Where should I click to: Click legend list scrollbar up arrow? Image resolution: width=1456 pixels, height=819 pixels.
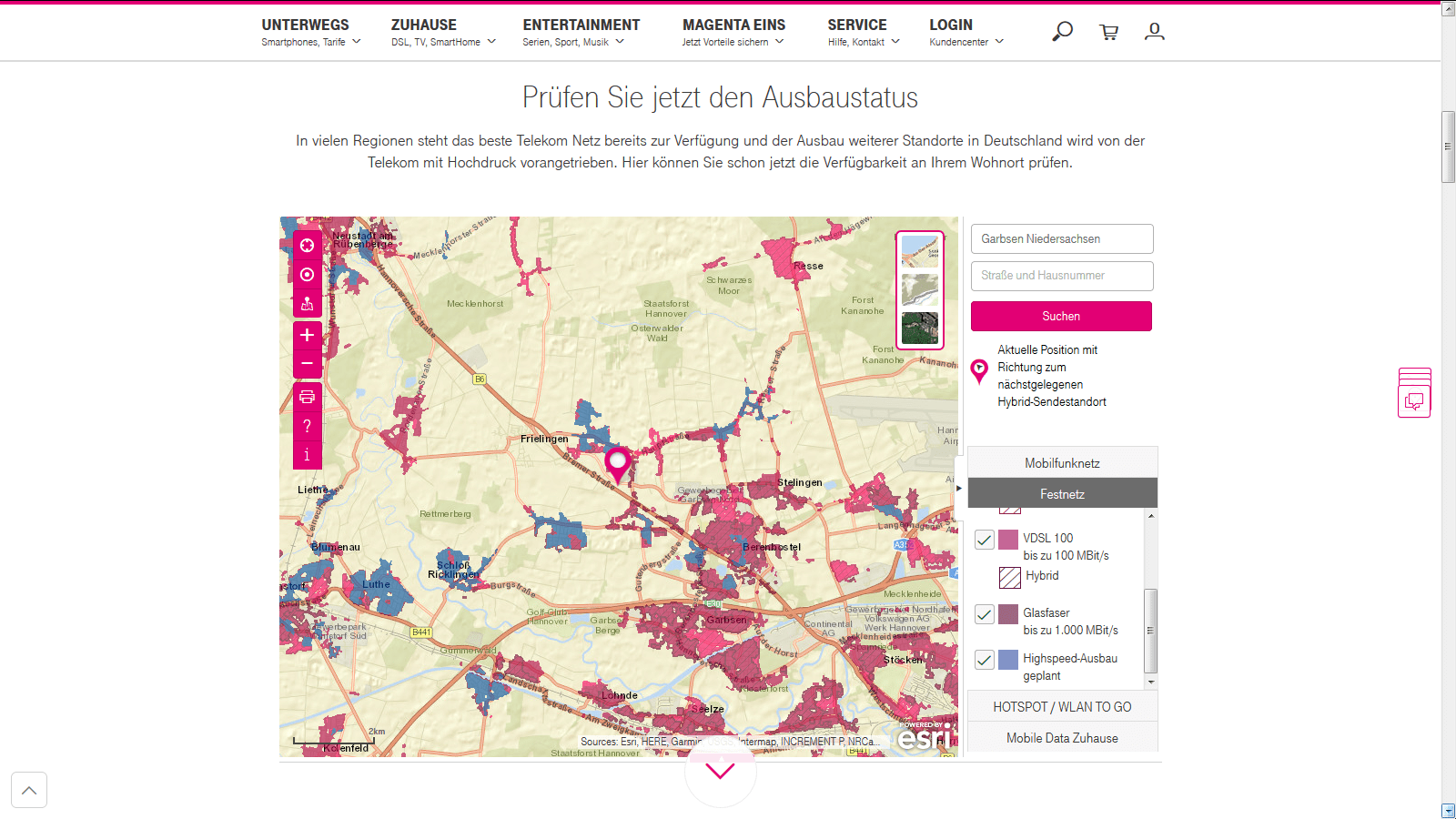[x=1151, y=515]
